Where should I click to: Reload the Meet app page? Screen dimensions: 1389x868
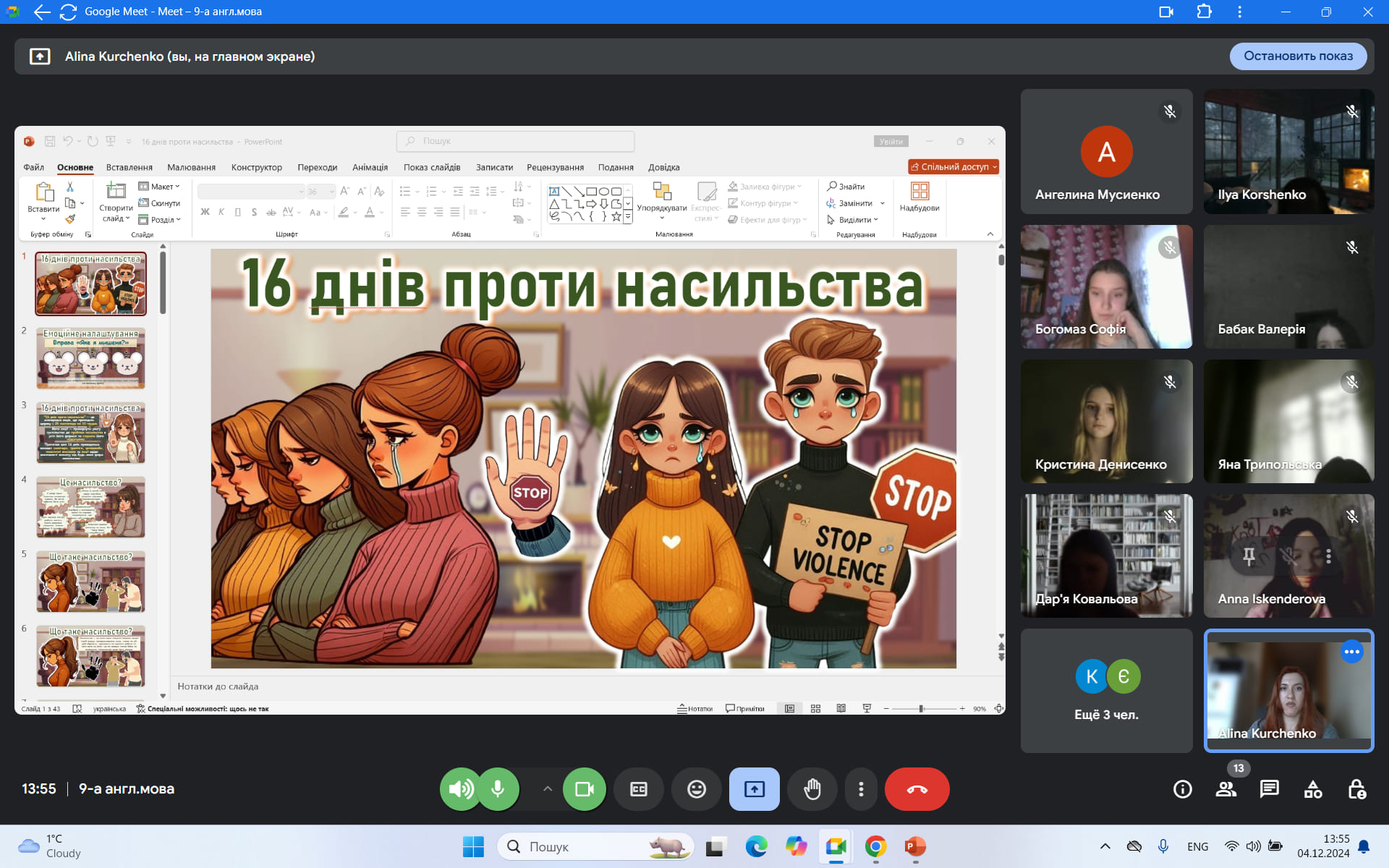pyautogui.click(x=68, y=12)
